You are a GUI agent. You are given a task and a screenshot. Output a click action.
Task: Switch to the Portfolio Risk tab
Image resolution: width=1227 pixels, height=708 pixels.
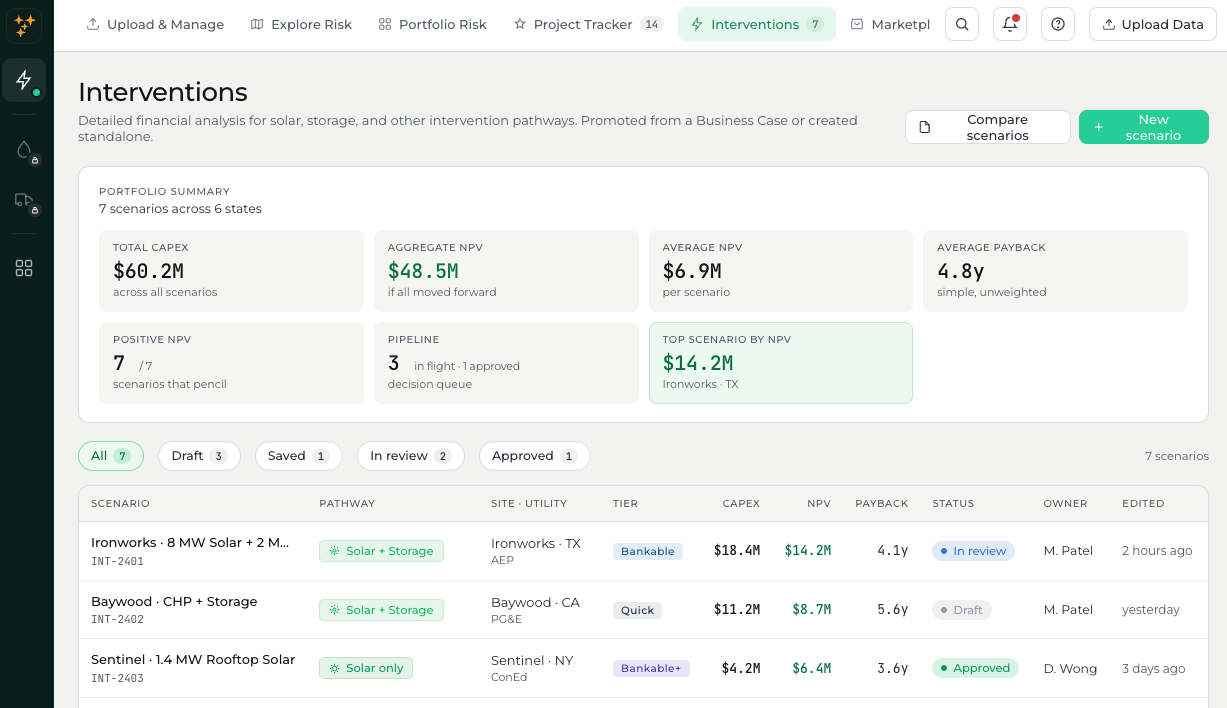pos(433,24)
